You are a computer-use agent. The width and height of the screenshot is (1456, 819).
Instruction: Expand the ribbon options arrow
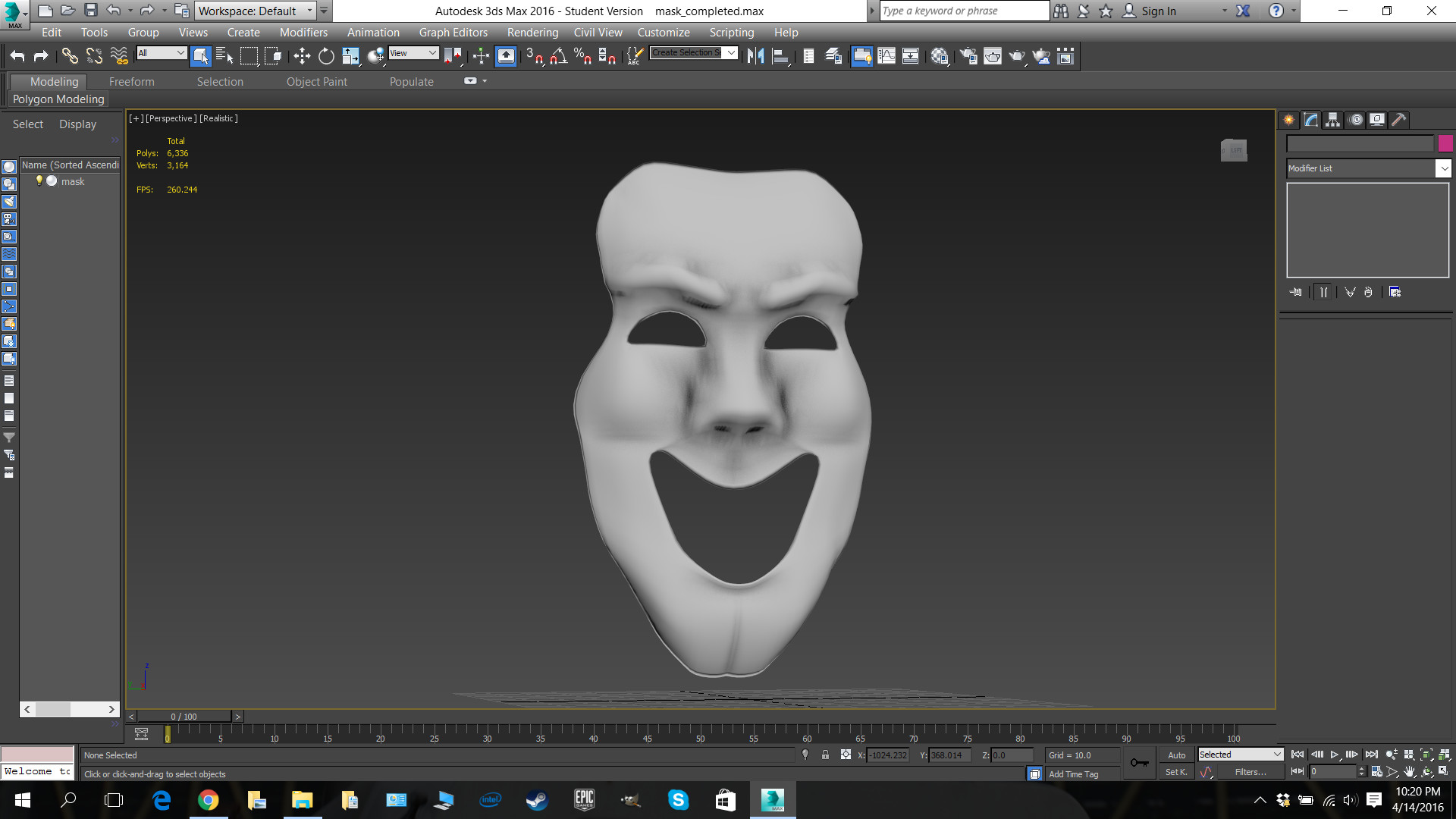tap(485, 81)
